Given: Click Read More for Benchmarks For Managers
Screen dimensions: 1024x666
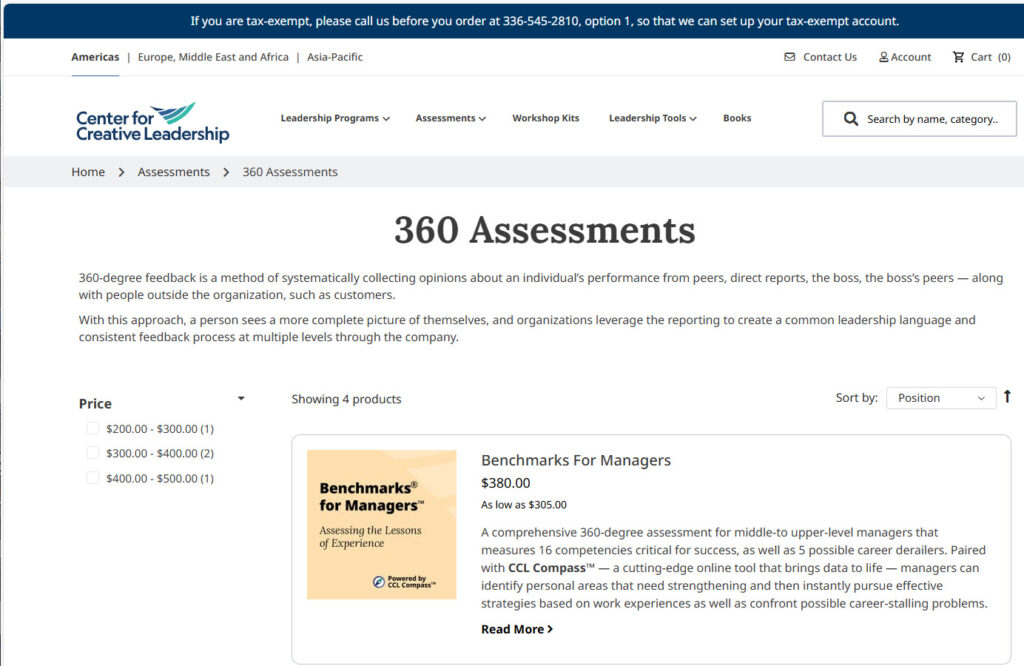Looking at the screenshot, I should point(516,629).
